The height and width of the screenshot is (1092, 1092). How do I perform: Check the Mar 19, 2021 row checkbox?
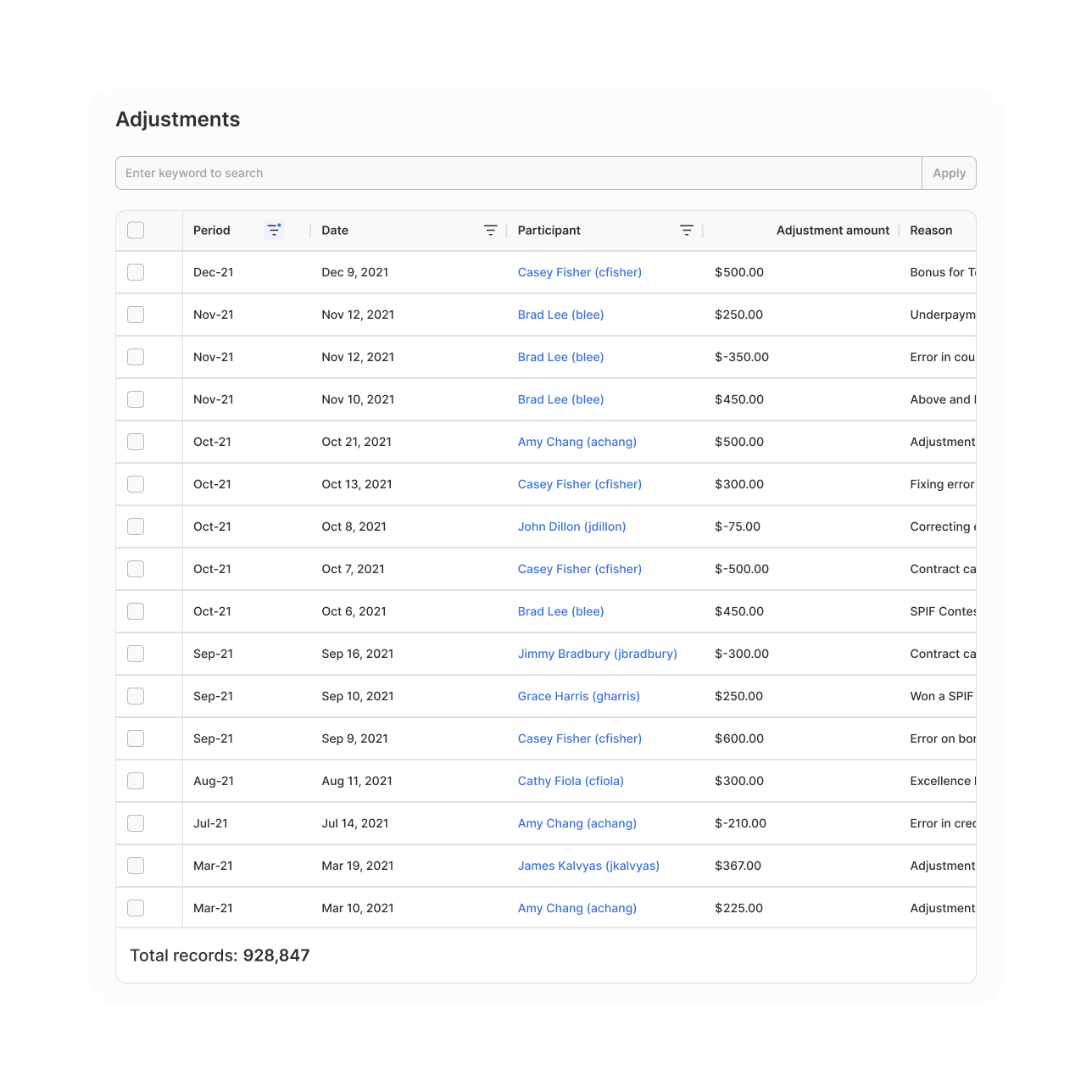[x=136, y=866]
